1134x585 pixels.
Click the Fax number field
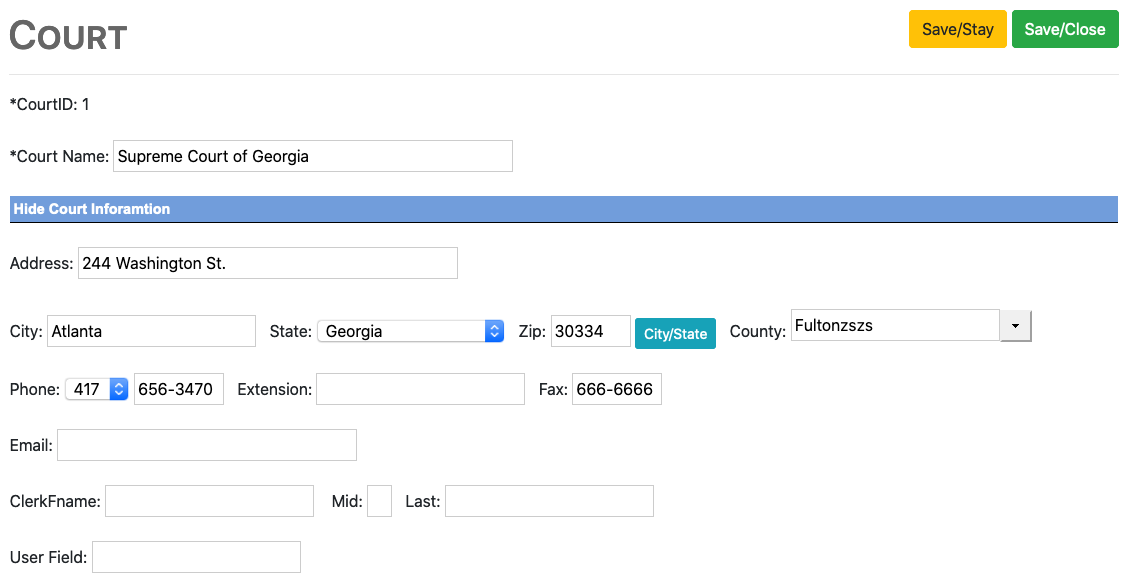(x=616, y=389)
